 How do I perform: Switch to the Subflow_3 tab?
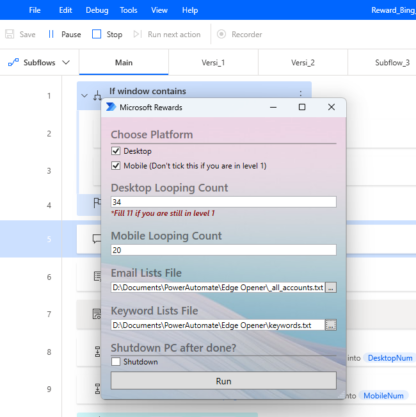coord(382,62)
